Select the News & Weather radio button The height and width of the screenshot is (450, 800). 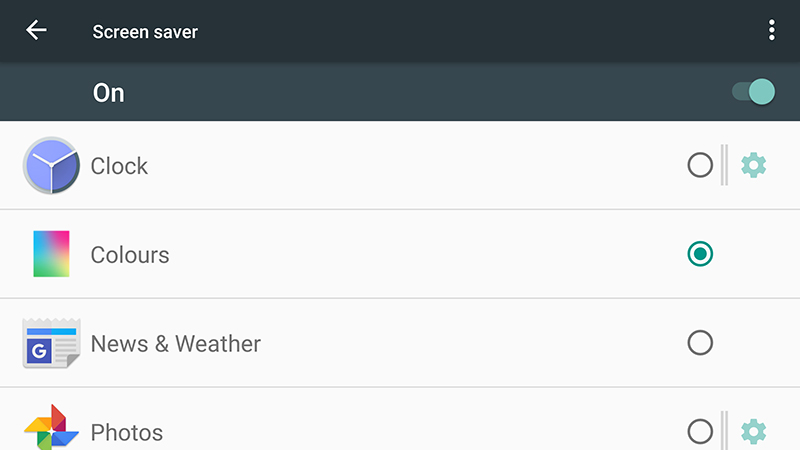[x=700, y=343]
